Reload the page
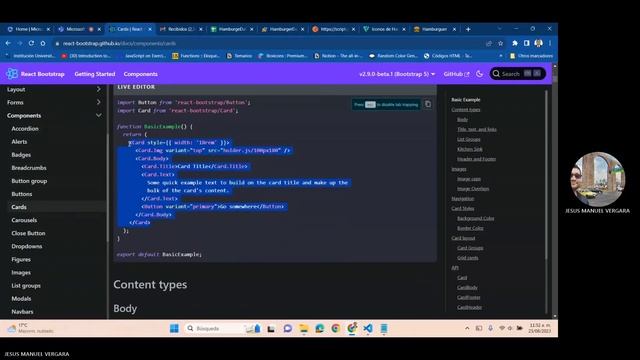Screen dimensions: 640x360 point(31,43)
